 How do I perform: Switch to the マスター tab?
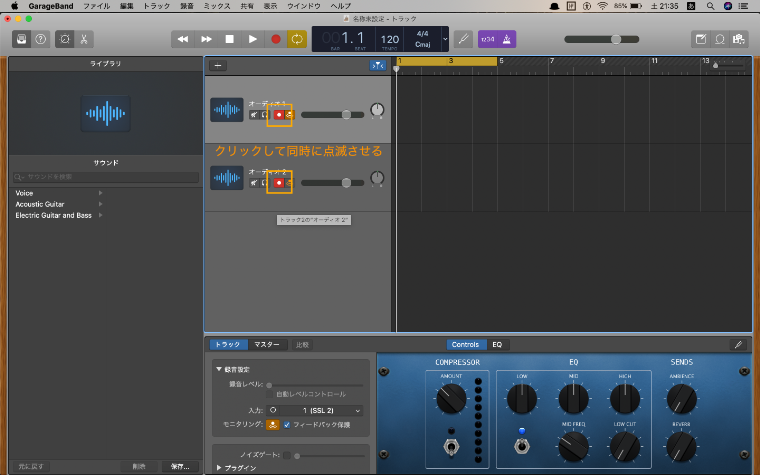click(x=267, y=344)
